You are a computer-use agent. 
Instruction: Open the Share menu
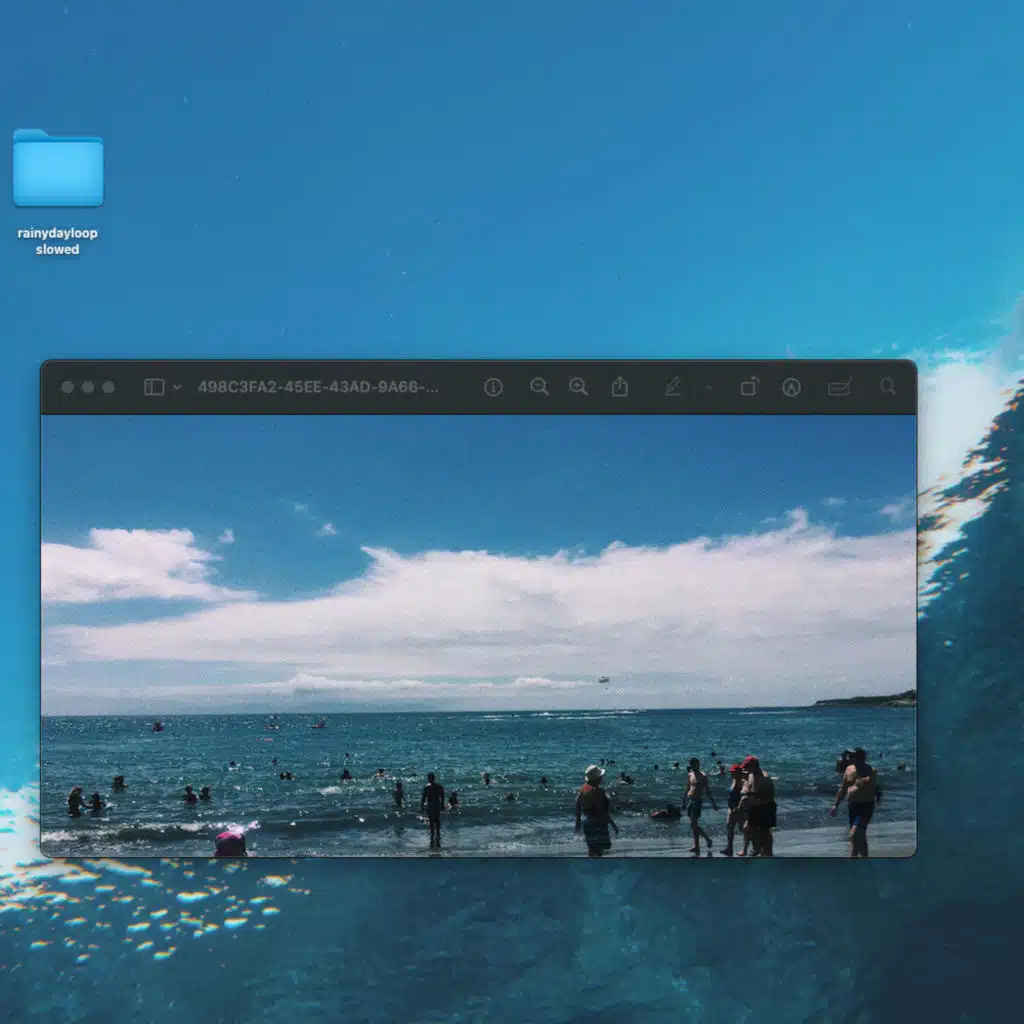point(620,387)
